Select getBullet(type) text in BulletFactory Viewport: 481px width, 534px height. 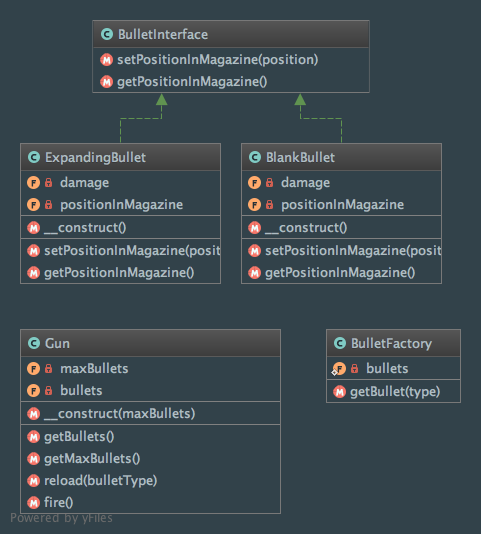pyautogui.click(x=395, y=392)
